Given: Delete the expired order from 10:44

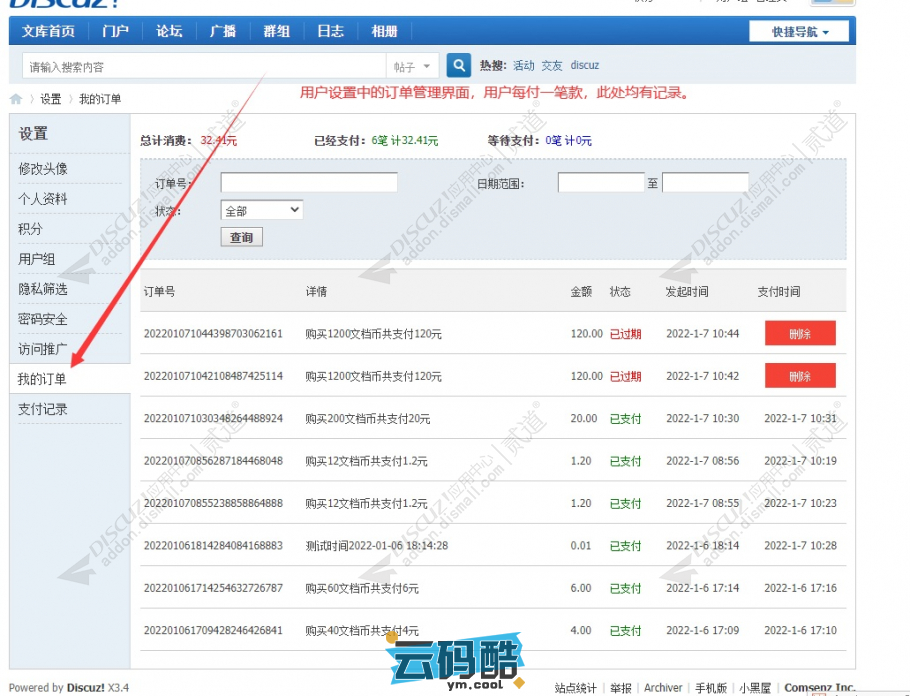Looking at the screenshot, I should pos(799,334).
